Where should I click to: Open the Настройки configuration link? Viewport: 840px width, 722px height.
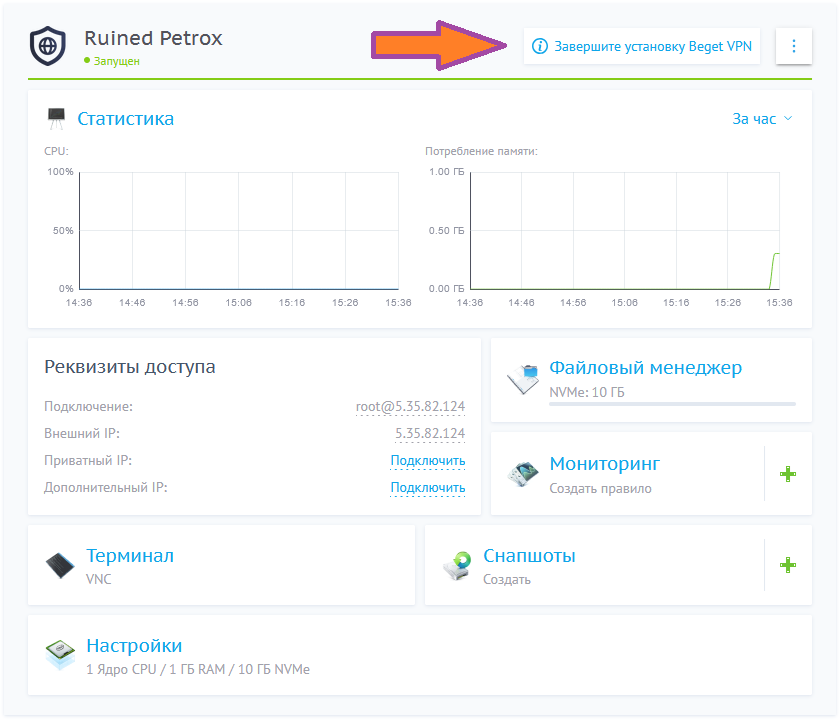pos(134,646)
